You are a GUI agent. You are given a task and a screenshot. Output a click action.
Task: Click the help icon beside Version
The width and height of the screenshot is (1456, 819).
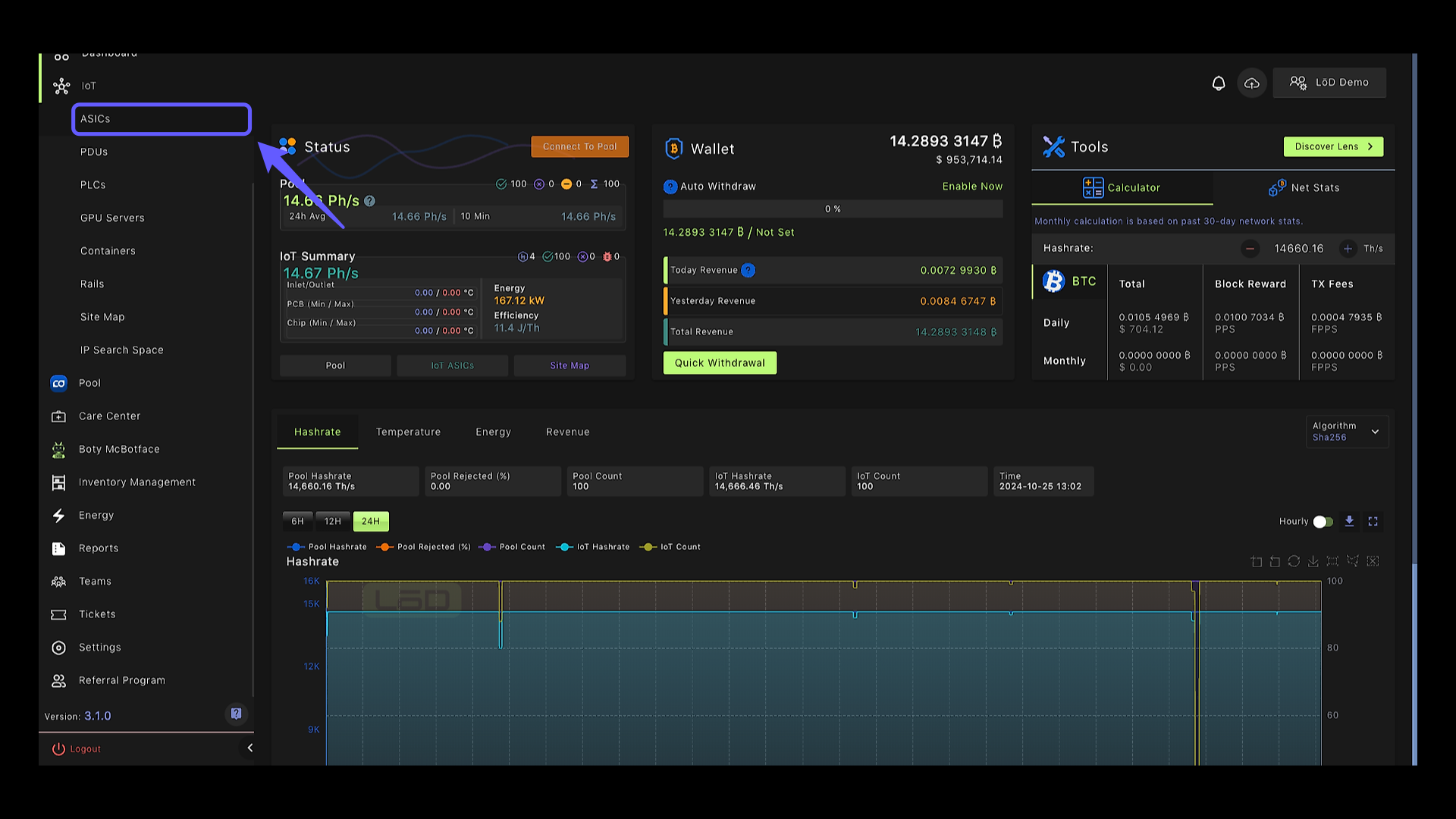pyautogui.click(x=236, y=714)
